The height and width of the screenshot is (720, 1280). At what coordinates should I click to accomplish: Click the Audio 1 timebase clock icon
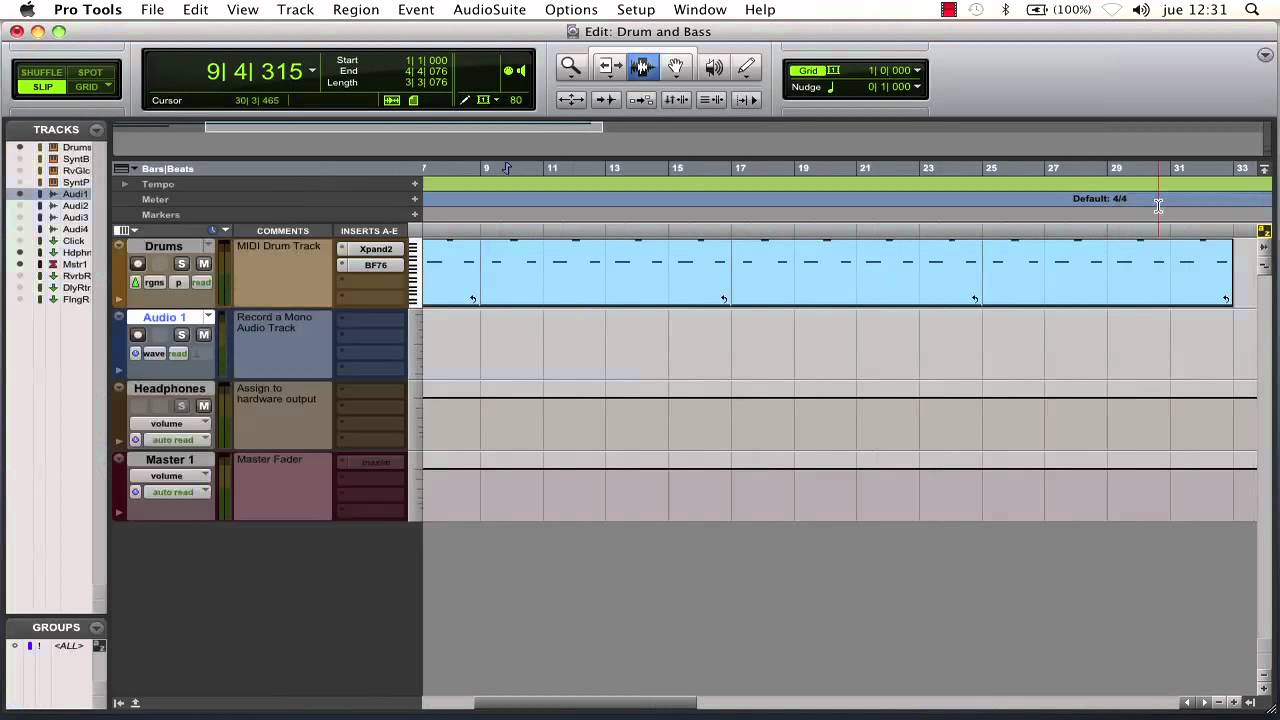coord(136,353)
